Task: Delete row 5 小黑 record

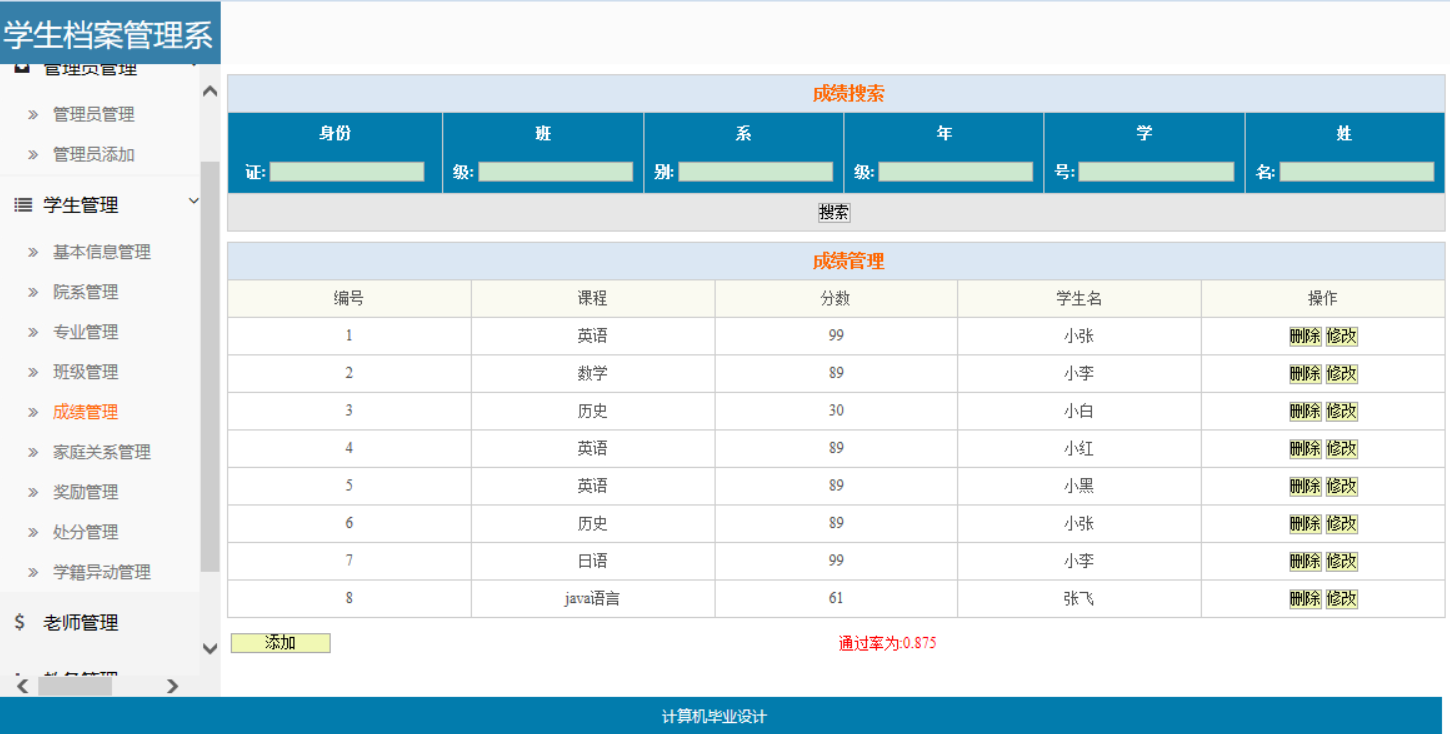Action: [1305, 486]
